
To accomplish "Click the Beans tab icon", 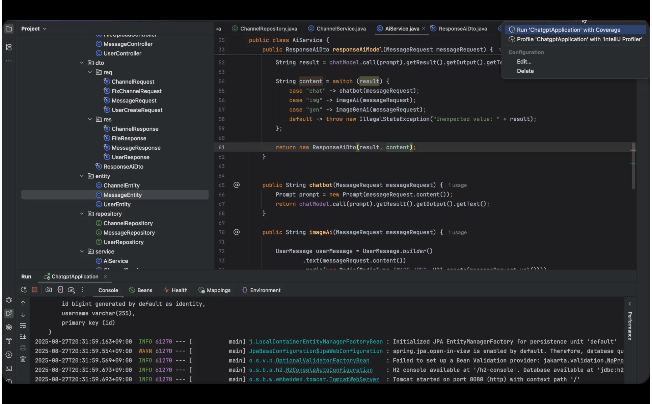I will (132, 290).
